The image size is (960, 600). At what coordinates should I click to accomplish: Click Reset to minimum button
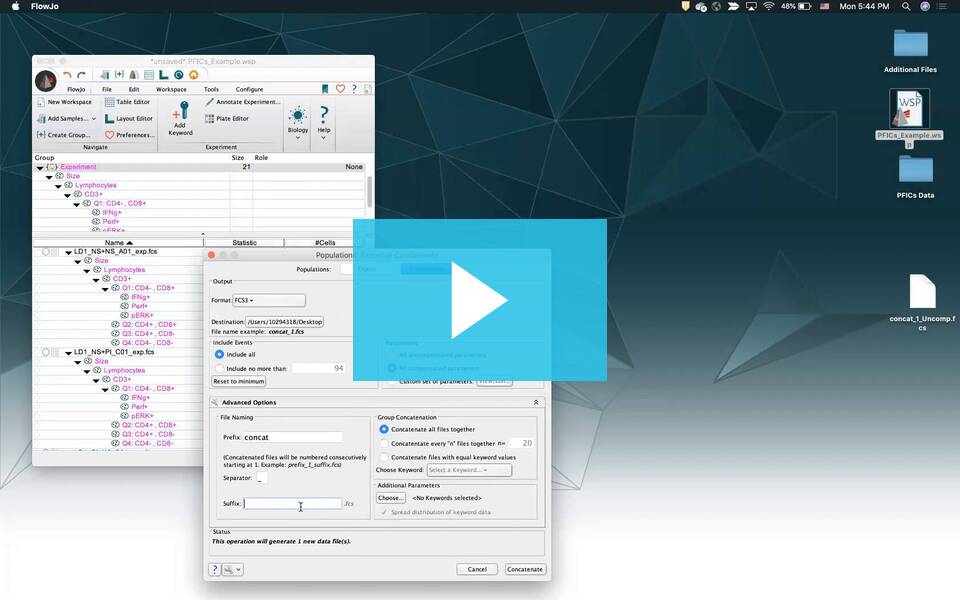(x=239, y=381)
